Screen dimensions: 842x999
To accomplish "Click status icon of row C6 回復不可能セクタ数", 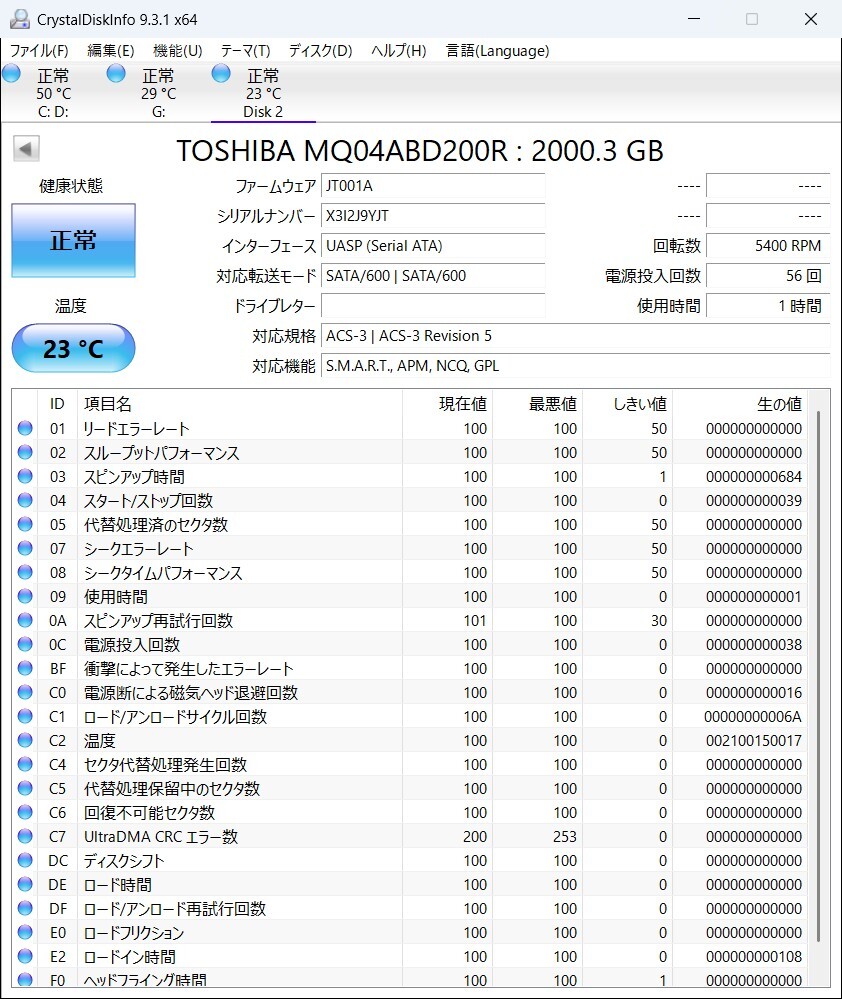I will pos(25,812).
